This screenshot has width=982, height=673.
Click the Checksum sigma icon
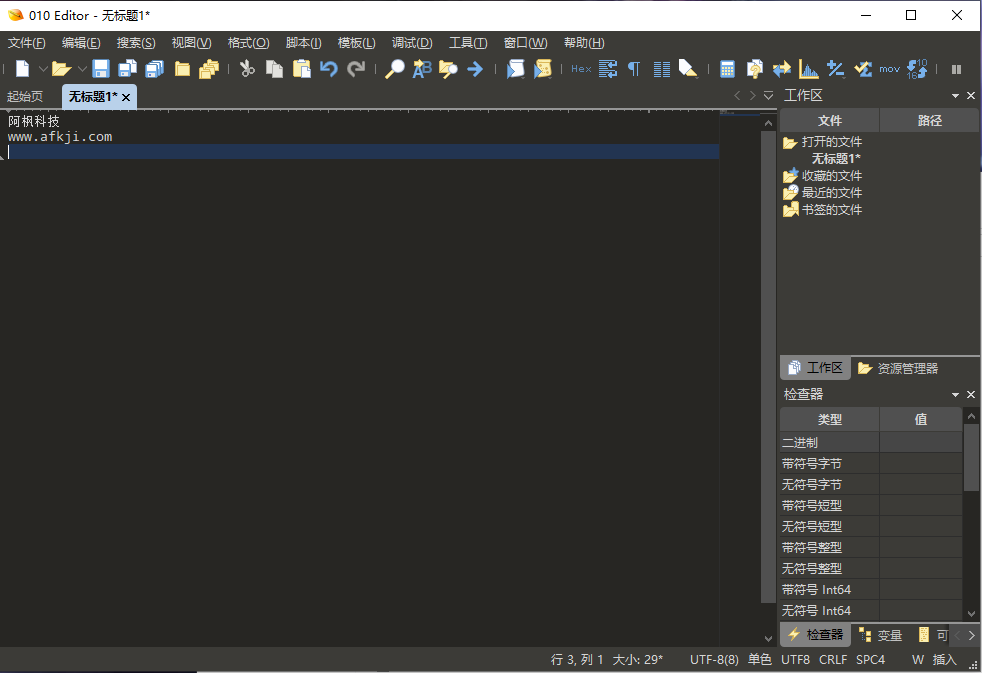863,69
